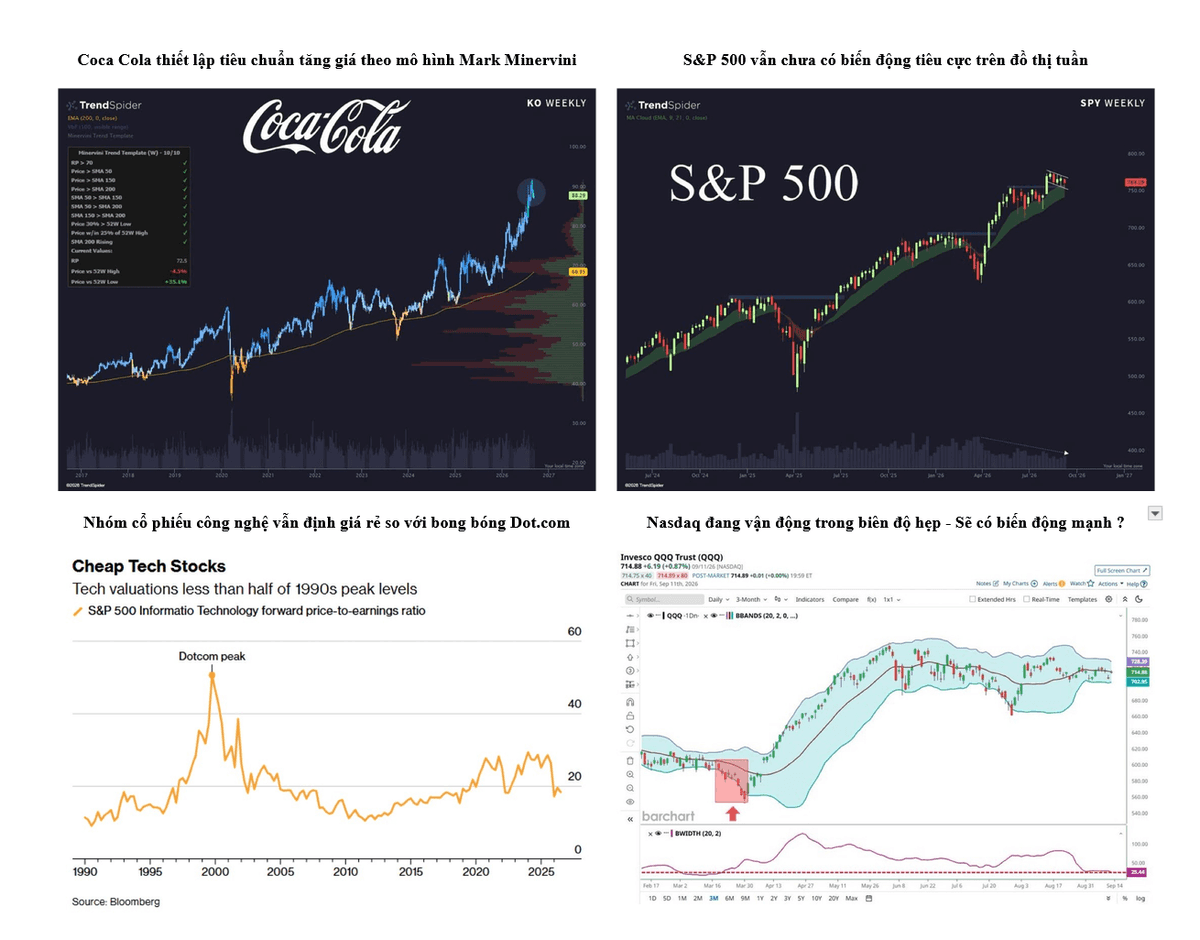Click the undo arrow in sidebar

[630, 729]
